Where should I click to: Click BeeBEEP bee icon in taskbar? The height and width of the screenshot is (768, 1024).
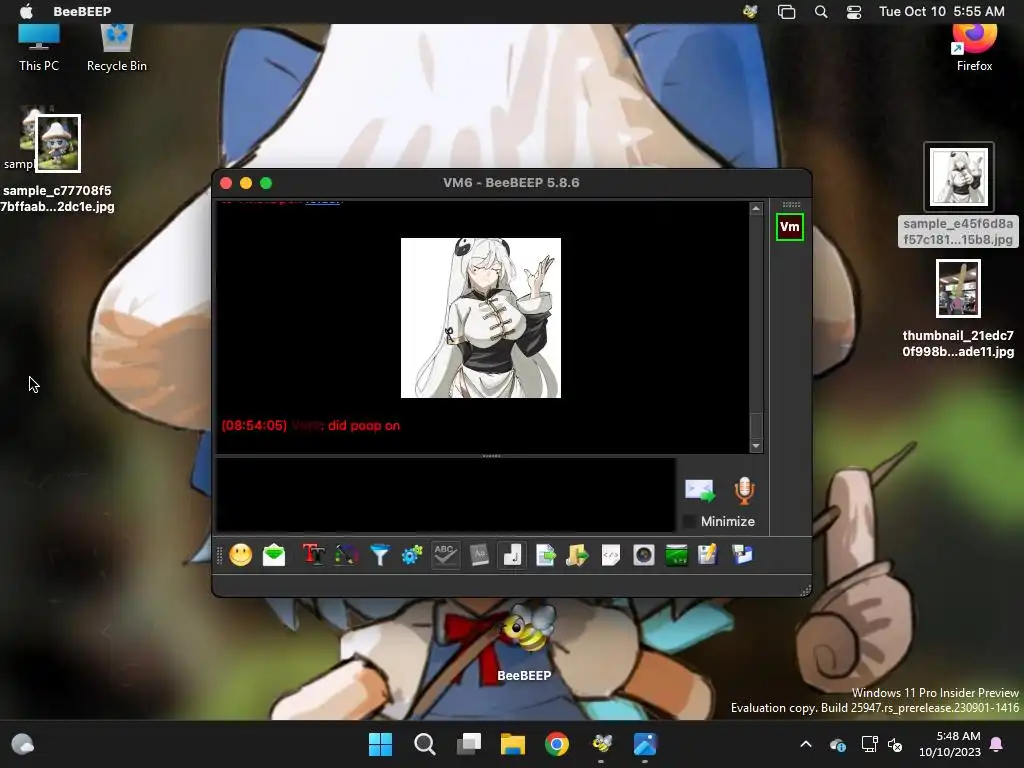coord(601,744)
